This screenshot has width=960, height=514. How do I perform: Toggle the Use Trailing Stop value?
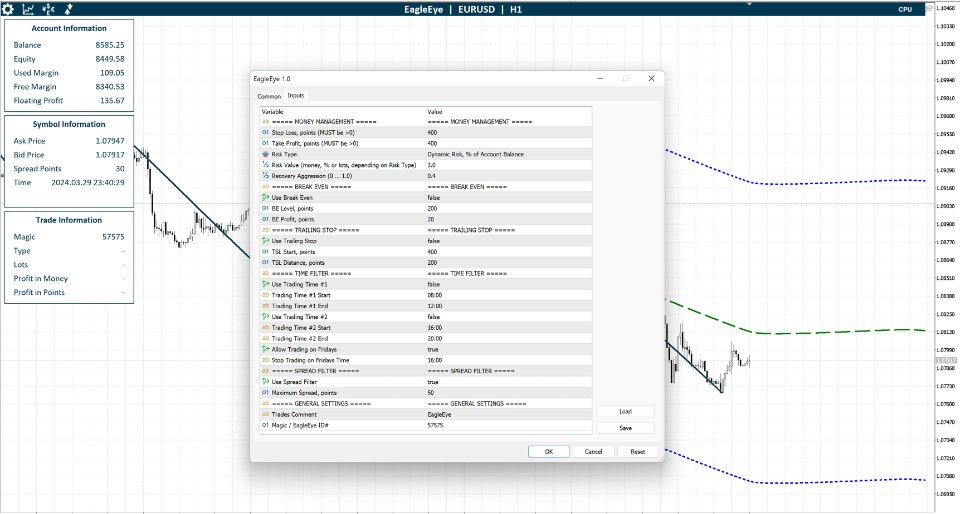[433, 241]
